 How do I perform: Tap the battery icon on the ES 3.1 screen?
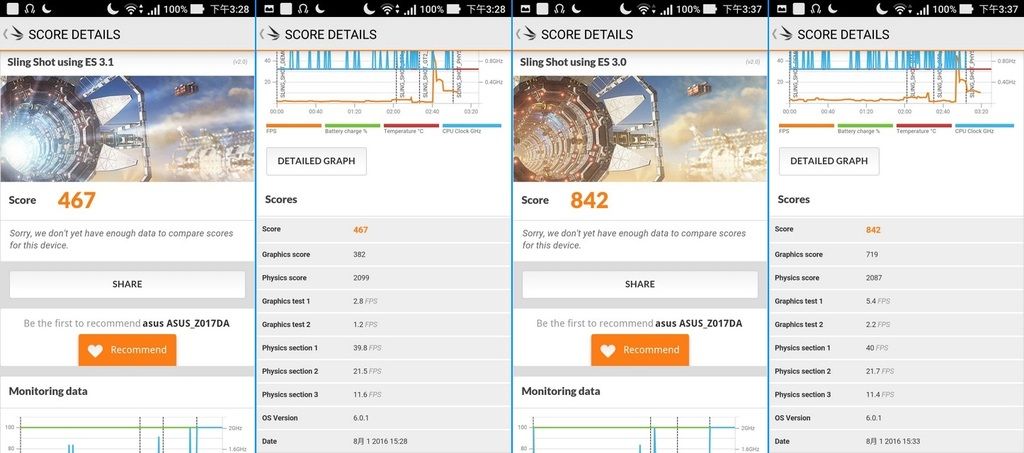[x=197, y=9]
